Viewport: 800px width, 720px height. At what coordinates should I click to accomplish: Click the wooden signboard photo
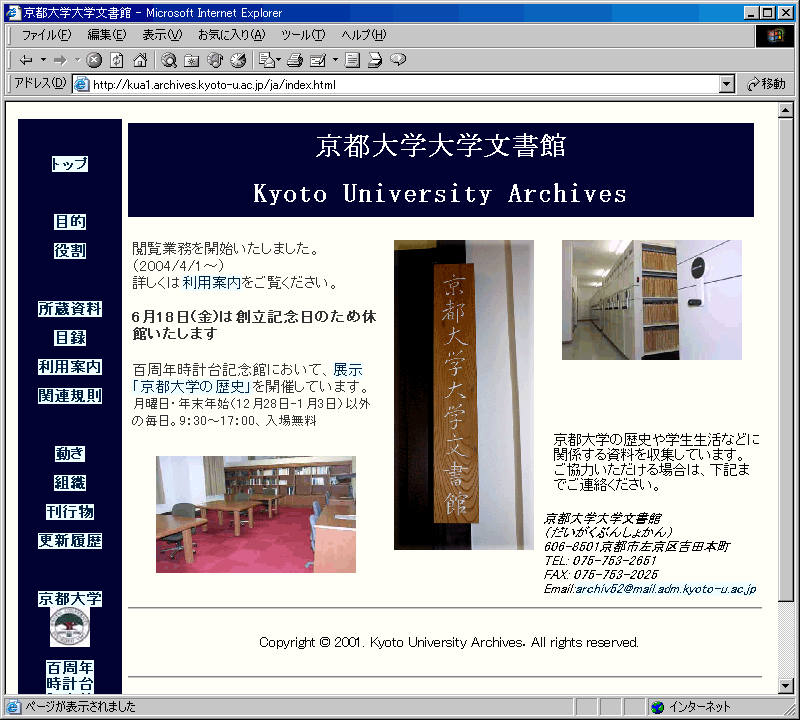[464, 395]
